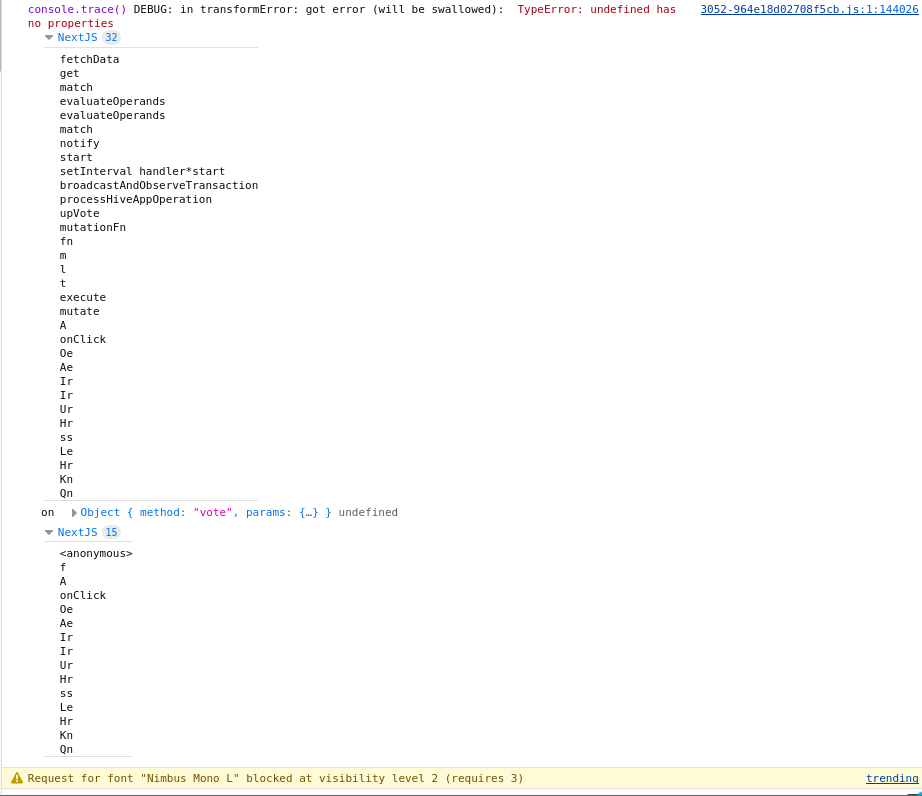
Task: Click the upVote stack frame
Action: pos(79,213)
